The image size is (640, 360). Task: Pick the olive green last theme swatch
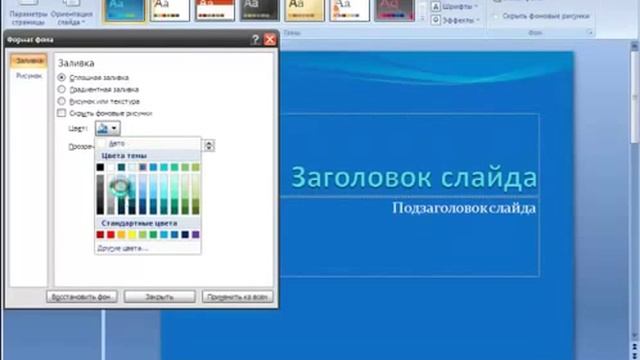[196, 167]
